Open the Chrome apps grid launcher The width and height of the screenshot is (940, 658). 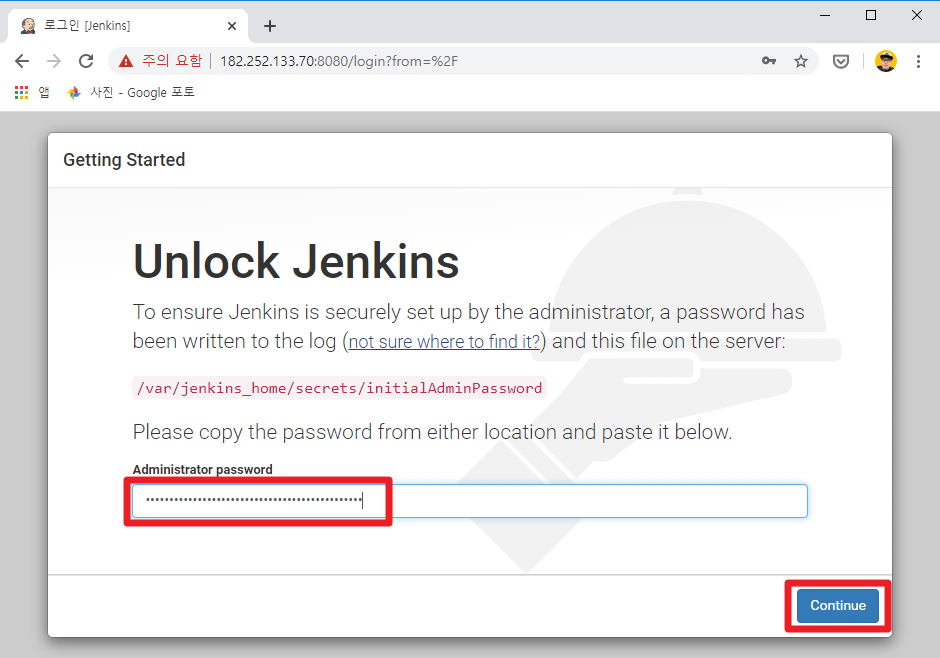click(x=20, y=92)
